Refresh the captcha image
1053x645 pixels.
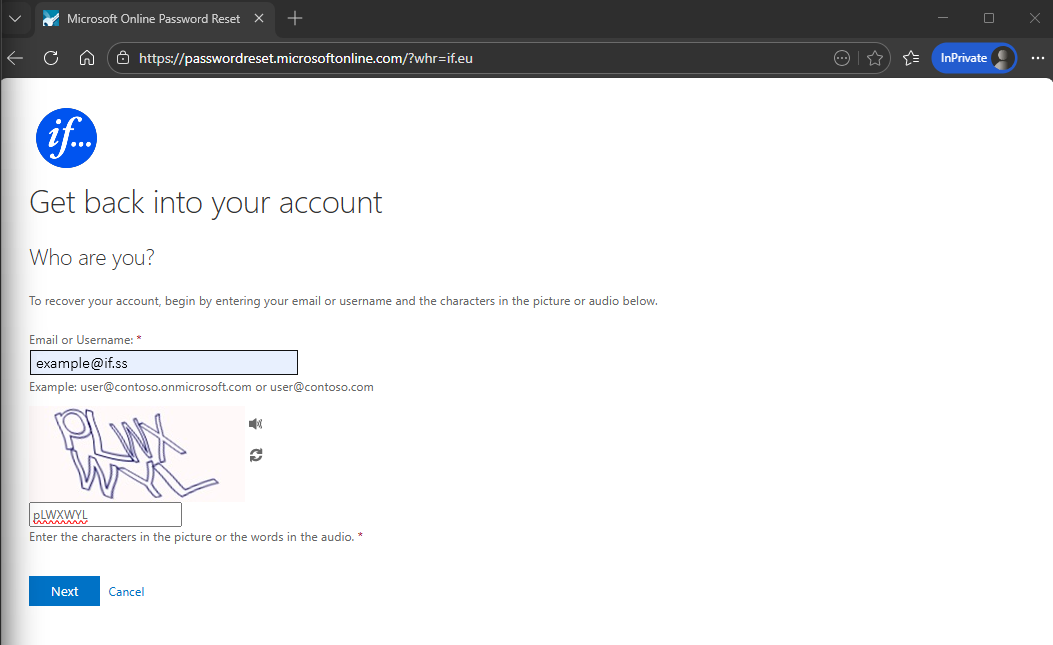point(256,455)
